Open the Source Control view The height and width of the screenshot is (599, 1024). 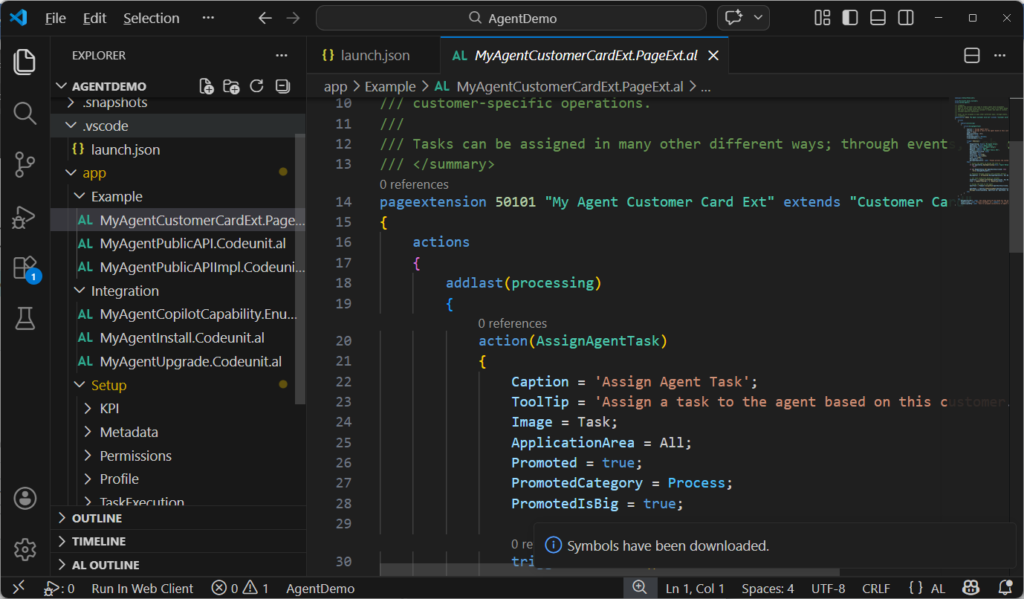(25, 165)
